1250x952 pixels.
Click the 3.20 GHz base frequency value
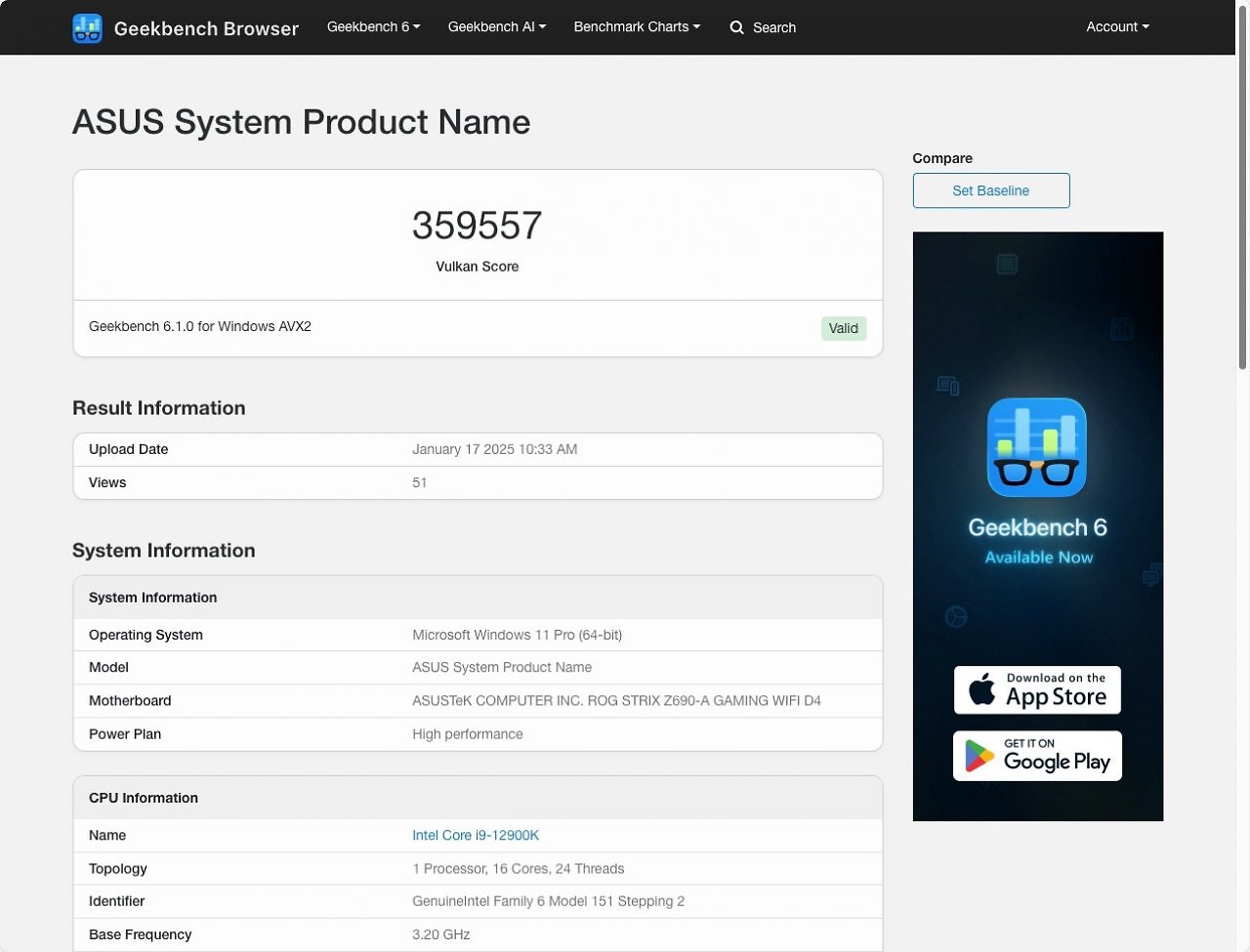pos(441,934)
